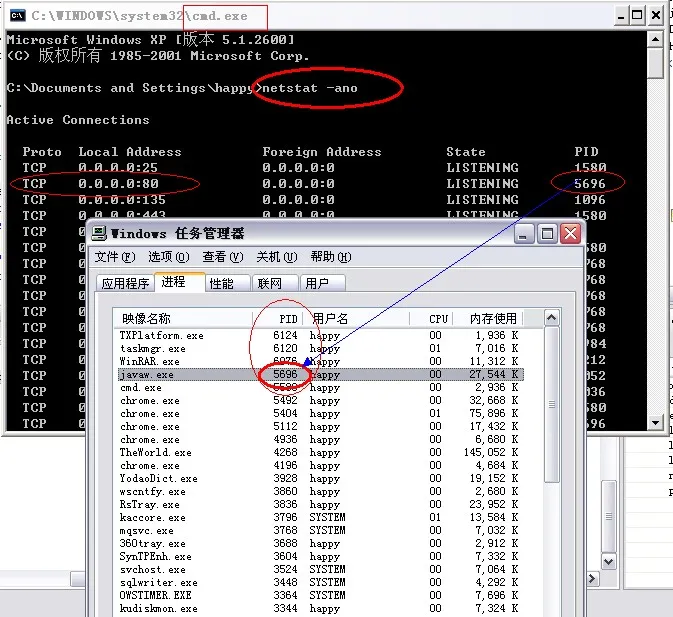Maximize the Task Manager window
Viewport: 673px width, 617px height.
[547, 234]
